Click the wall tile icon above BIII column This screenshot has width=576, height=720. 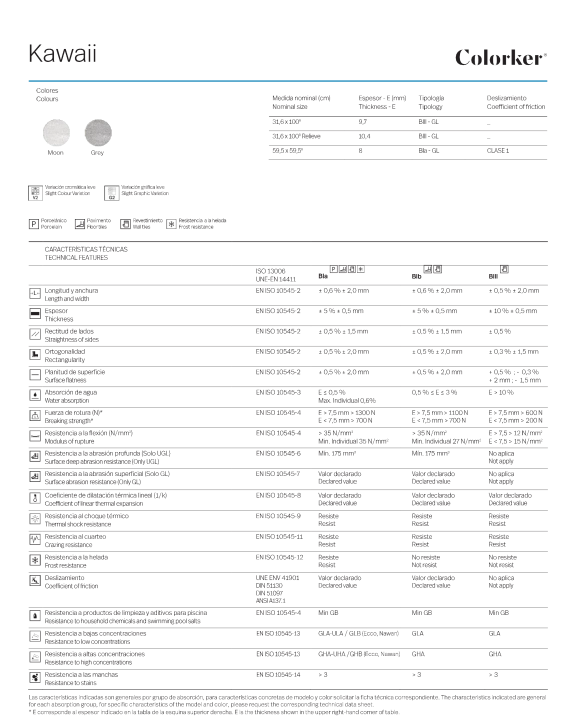(504, 269)
